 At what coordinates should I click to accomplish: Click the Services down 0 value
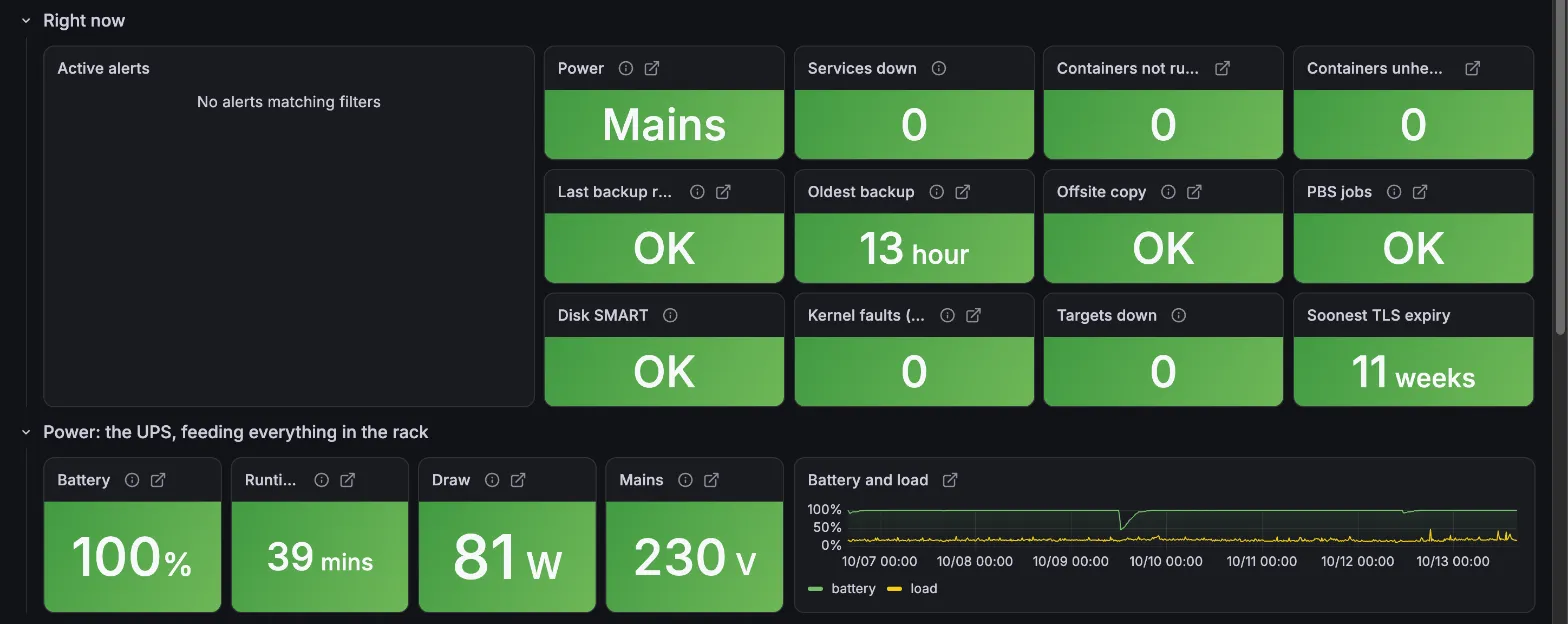tap(914, 125)
